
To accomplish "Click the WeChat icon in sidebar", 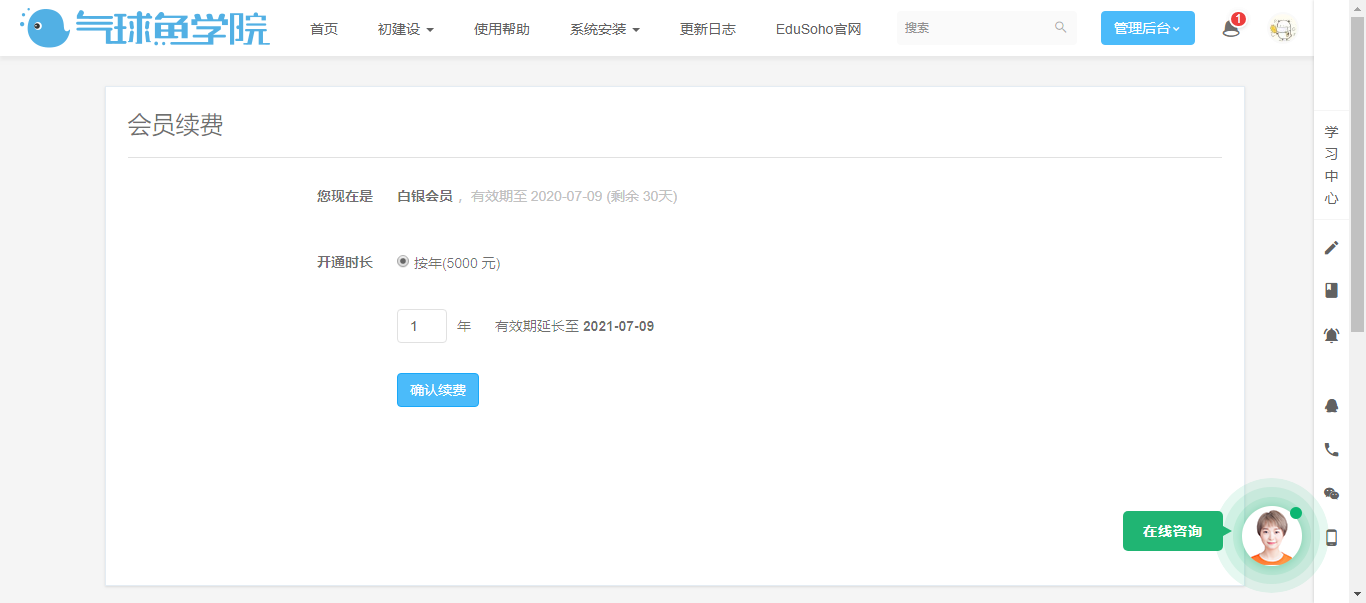I will [x=1331, y=493].
